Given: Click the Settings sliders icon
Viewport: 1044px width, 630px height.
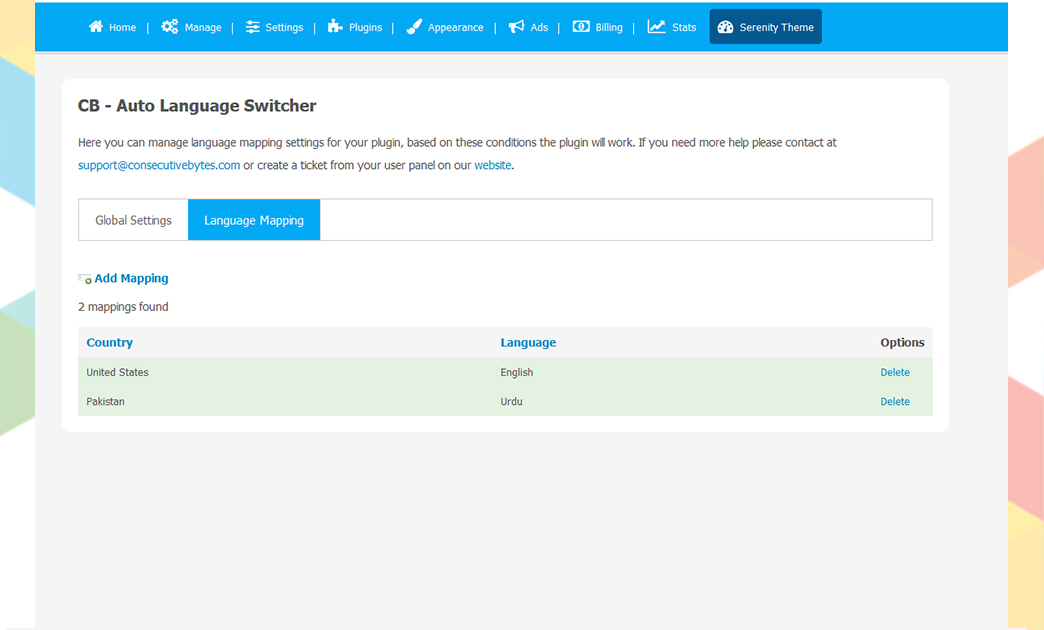Looking at the screenshot, I should tap(252, 27).
